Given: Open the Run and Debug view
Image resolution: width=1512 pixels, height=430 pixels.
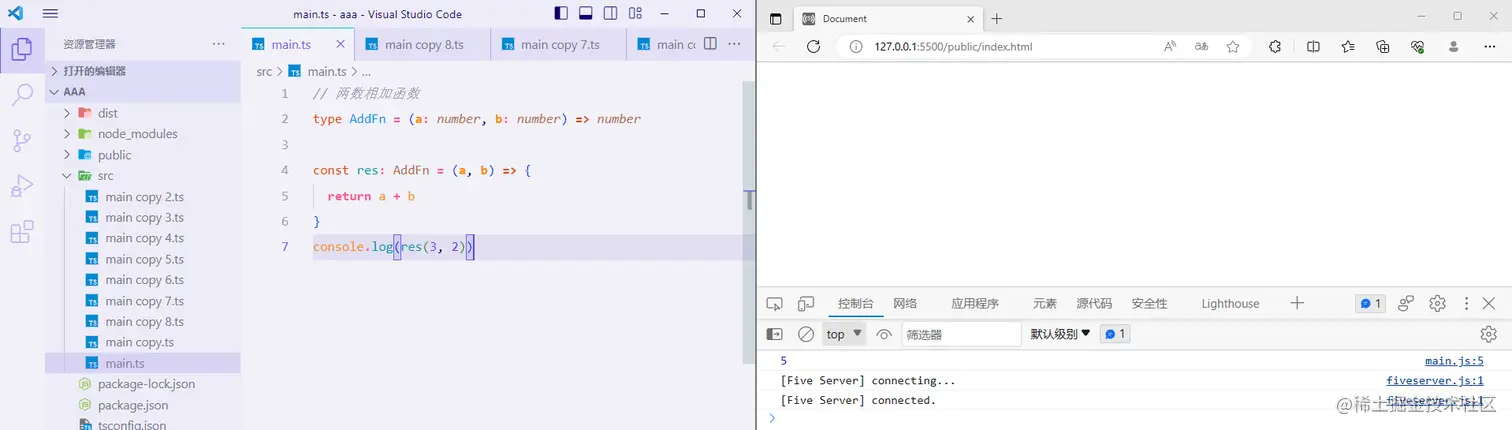Looking at the screenshot, I should coord(22,187).
